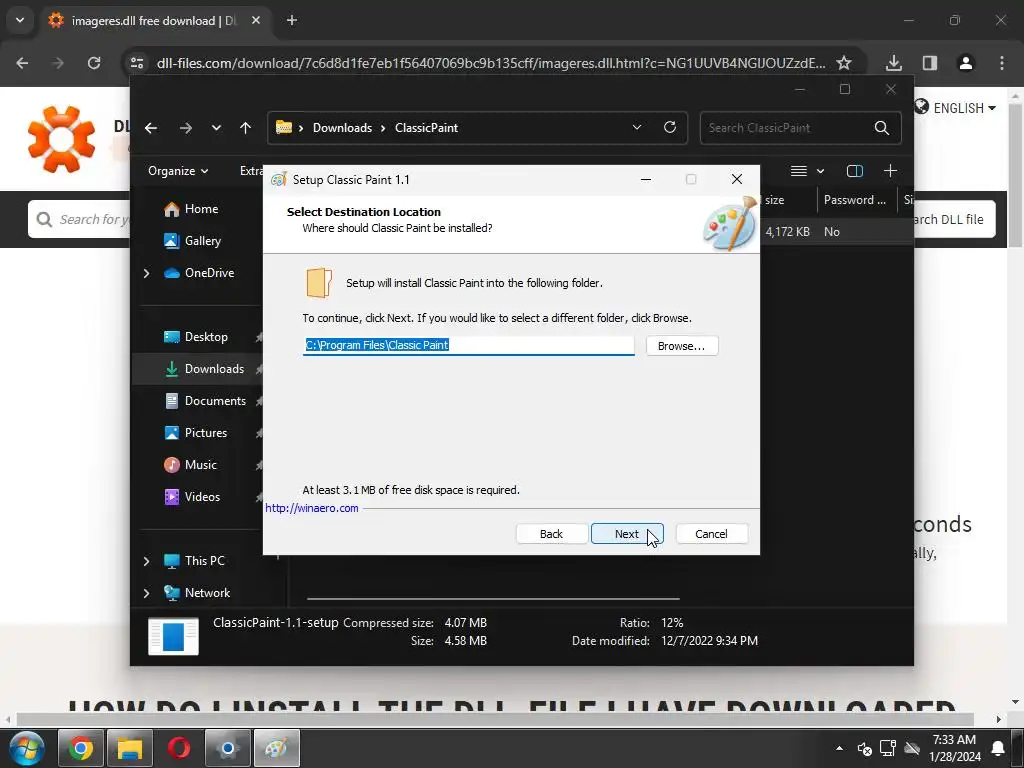Expand This PC tree node
1024x768 pixels.
[x=146, y=561]
